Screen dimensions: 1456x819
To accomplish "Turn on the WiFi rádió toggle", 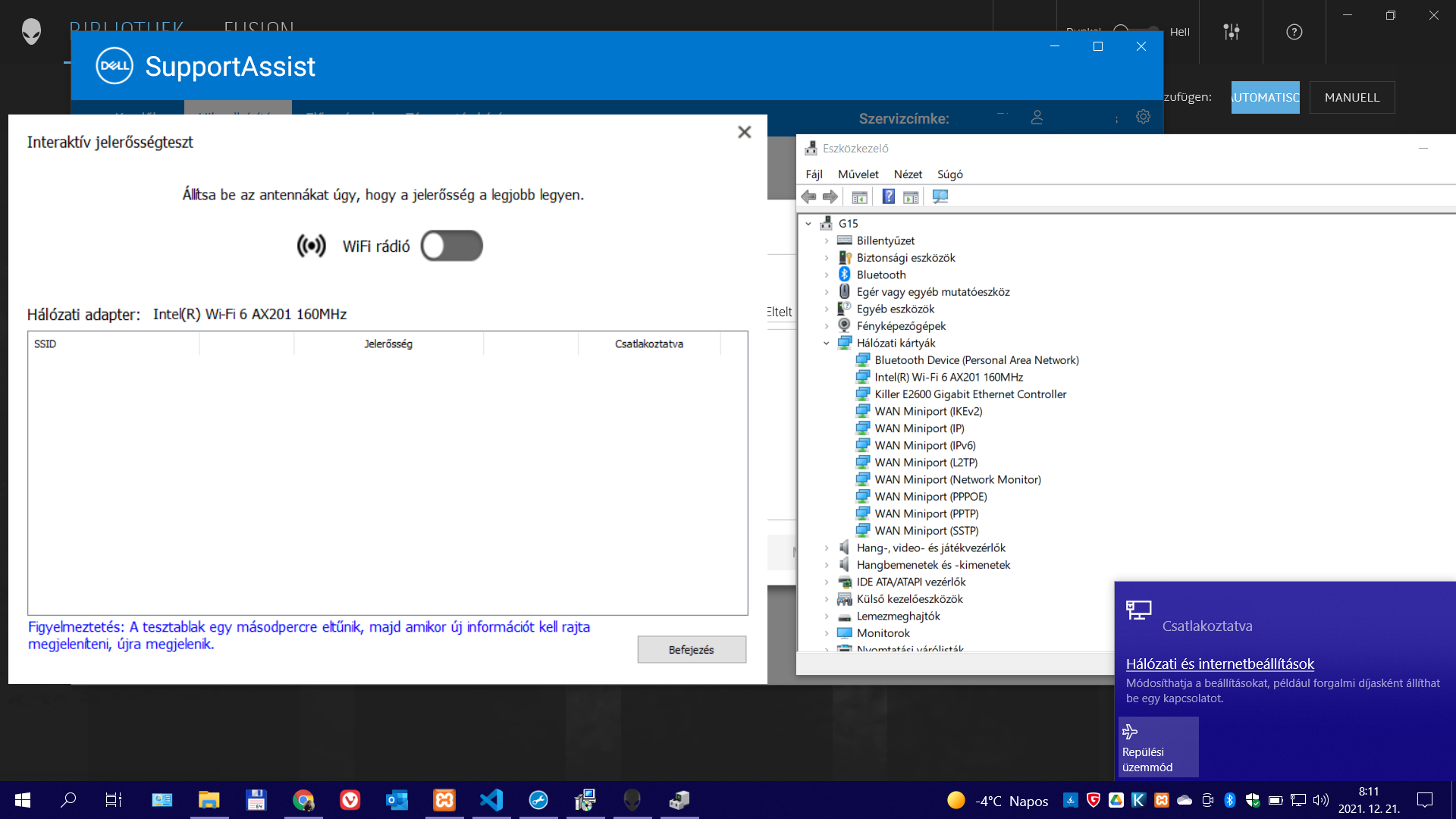I will coord(452,246).
